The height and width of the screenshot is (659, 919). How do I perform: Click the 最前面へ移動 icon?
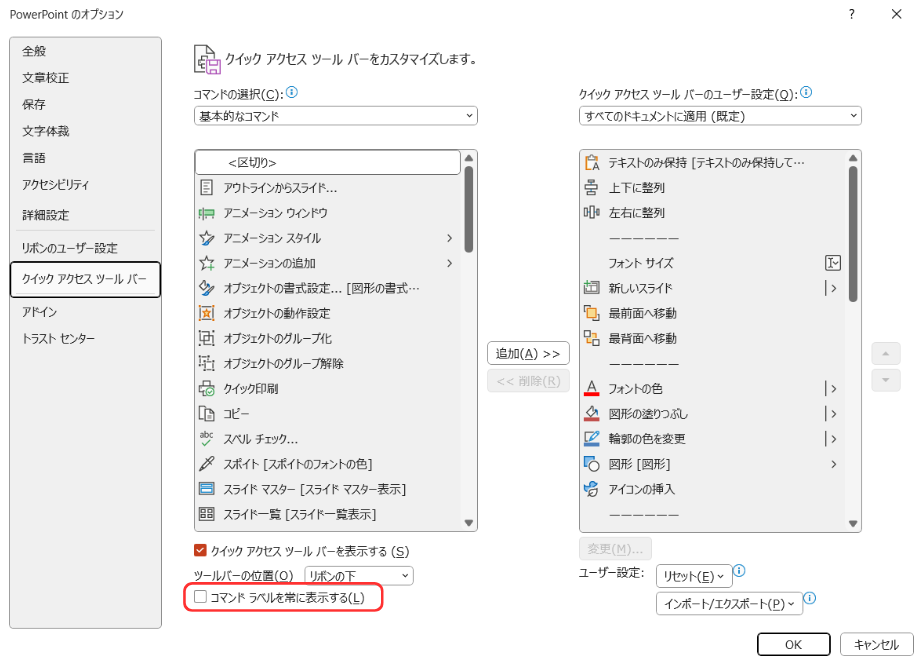pyautogui.click(x=591, y=313)
